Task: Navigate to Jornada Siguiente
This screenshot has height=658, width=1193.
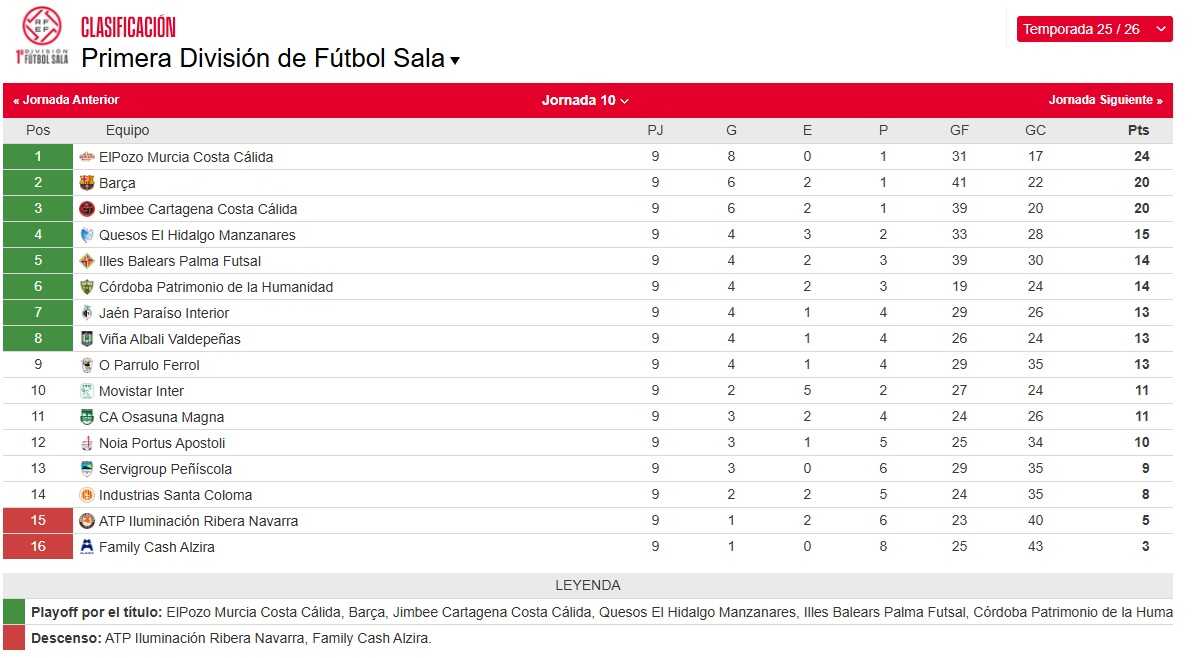Action: tap(1106, 100)
